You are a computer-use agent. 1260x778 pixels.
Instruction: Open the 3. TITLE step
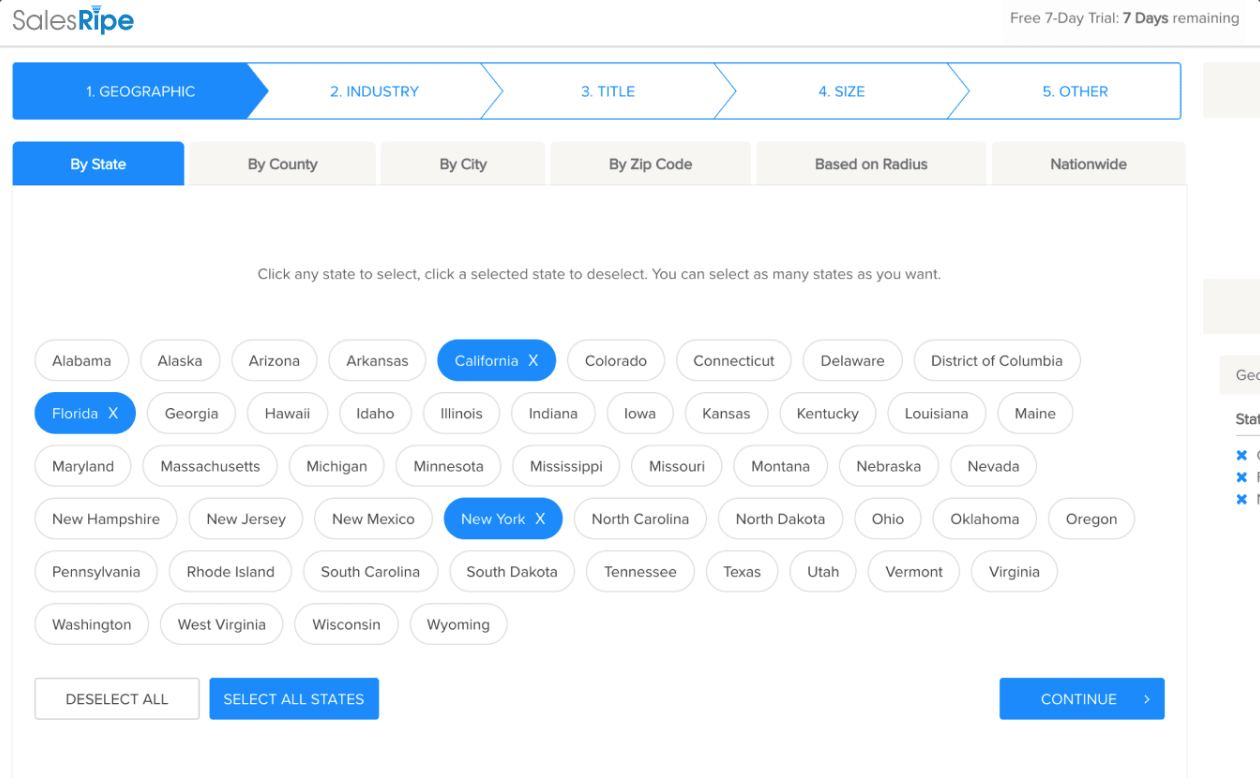pos(608,91)
